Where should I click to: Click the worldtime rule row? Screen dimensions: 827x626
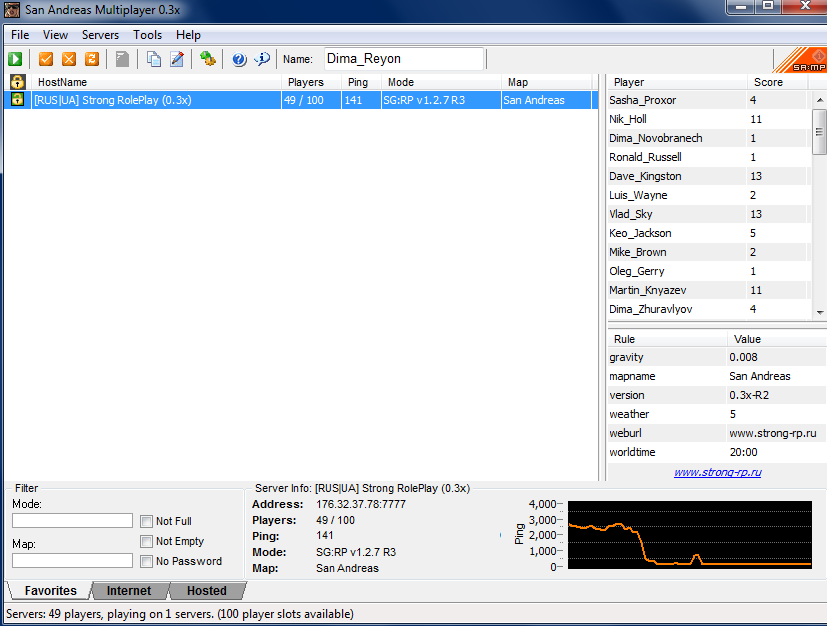click(x=716, y=452)
